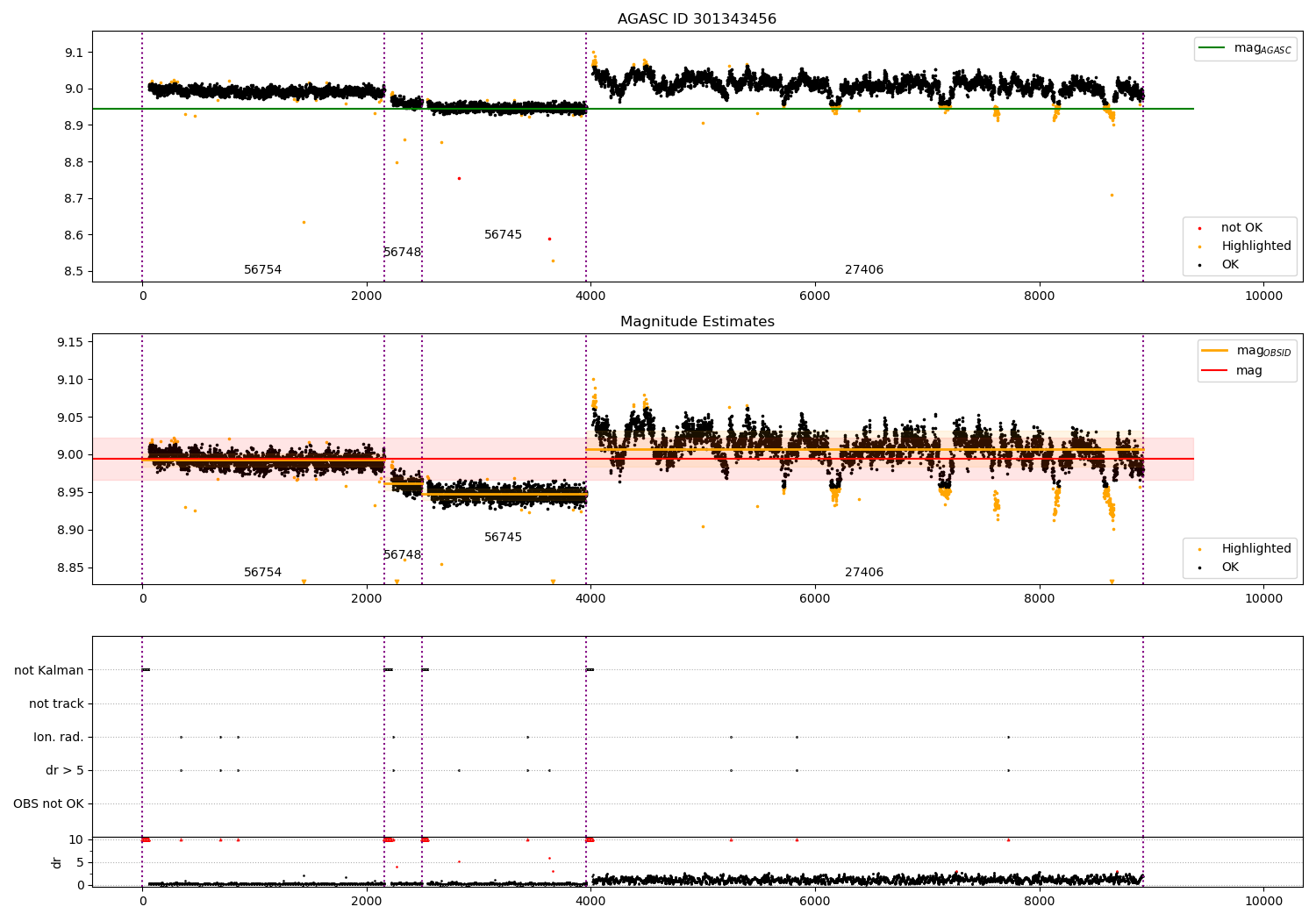1316x921 pixels.
Task: Click the 'not track' row label
Action: click(56, 704)
